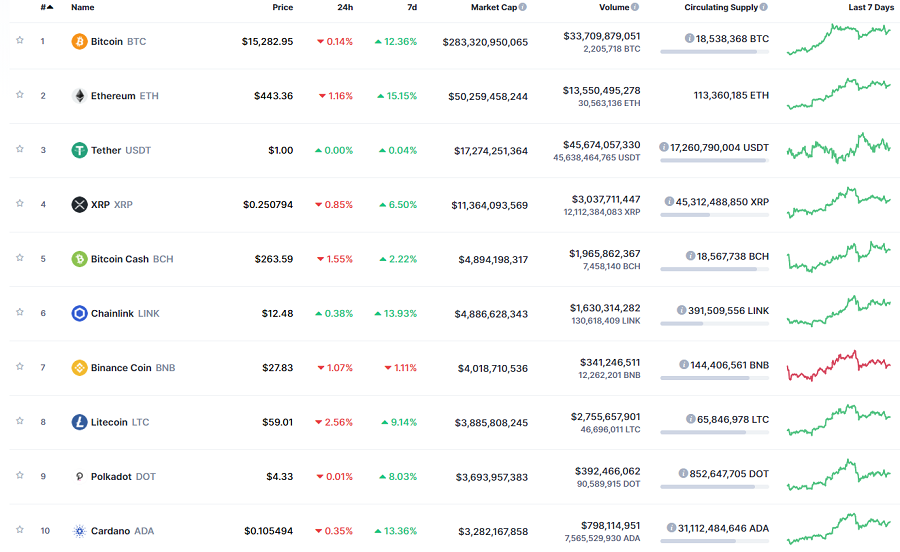Click the Binance Coin yellow logo
The width and height of the screenshot is (900, 552).
pos(79,368)
